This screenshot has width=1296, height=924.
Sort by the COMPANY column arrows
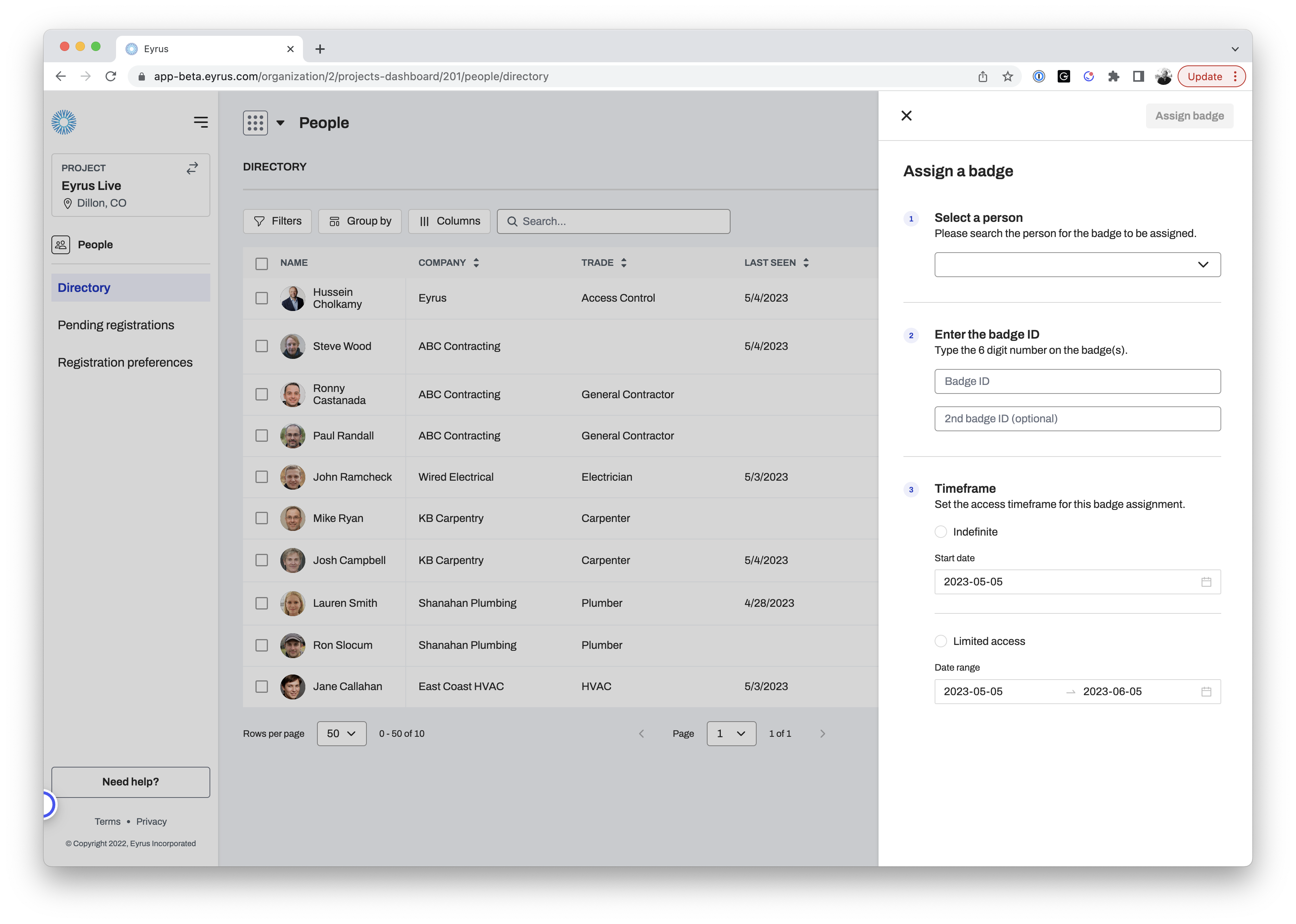(x=476, y=263)
